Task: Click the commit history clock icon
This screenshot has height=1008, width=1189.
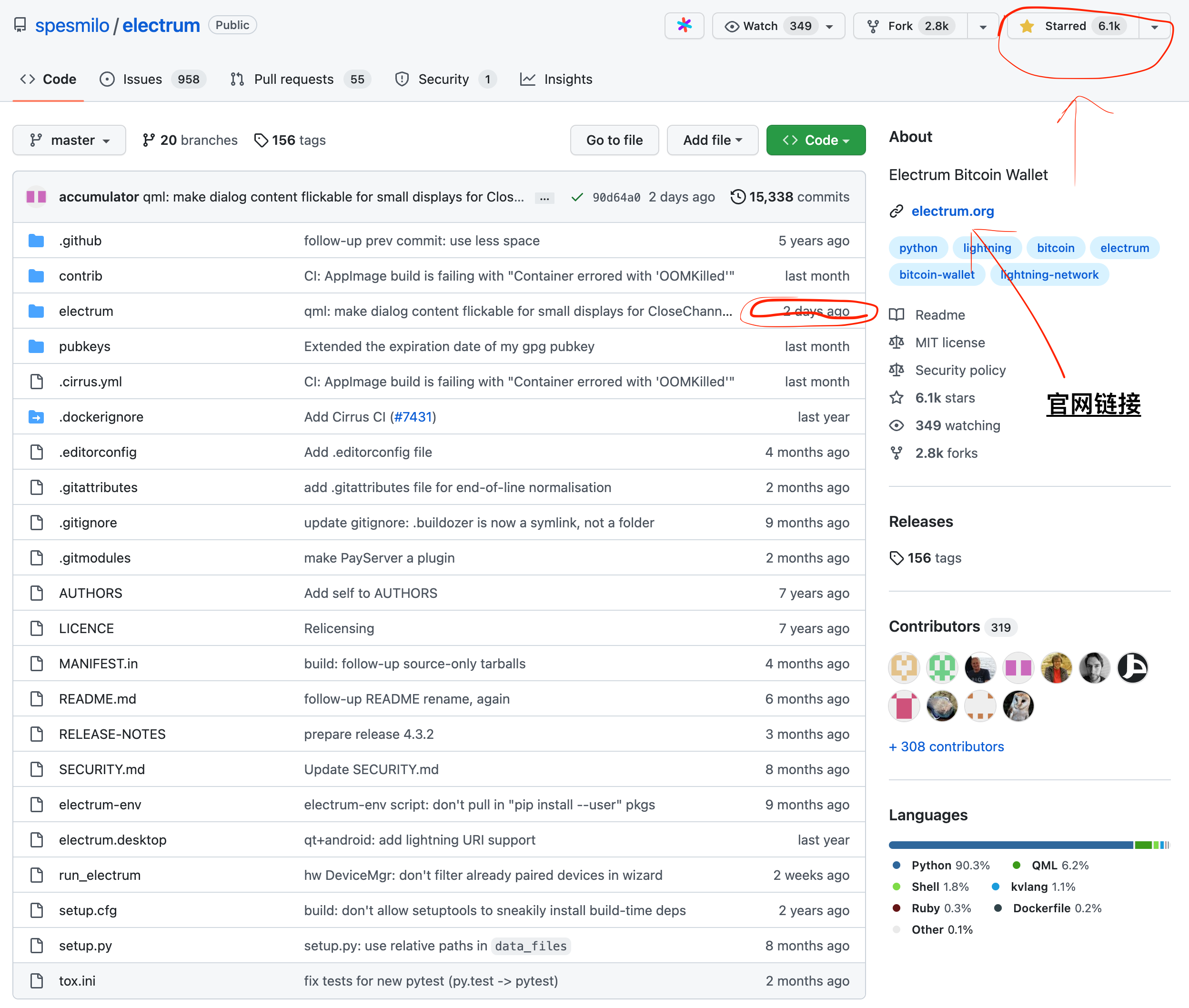Action: pyautogui.click(x=737, y=197)
